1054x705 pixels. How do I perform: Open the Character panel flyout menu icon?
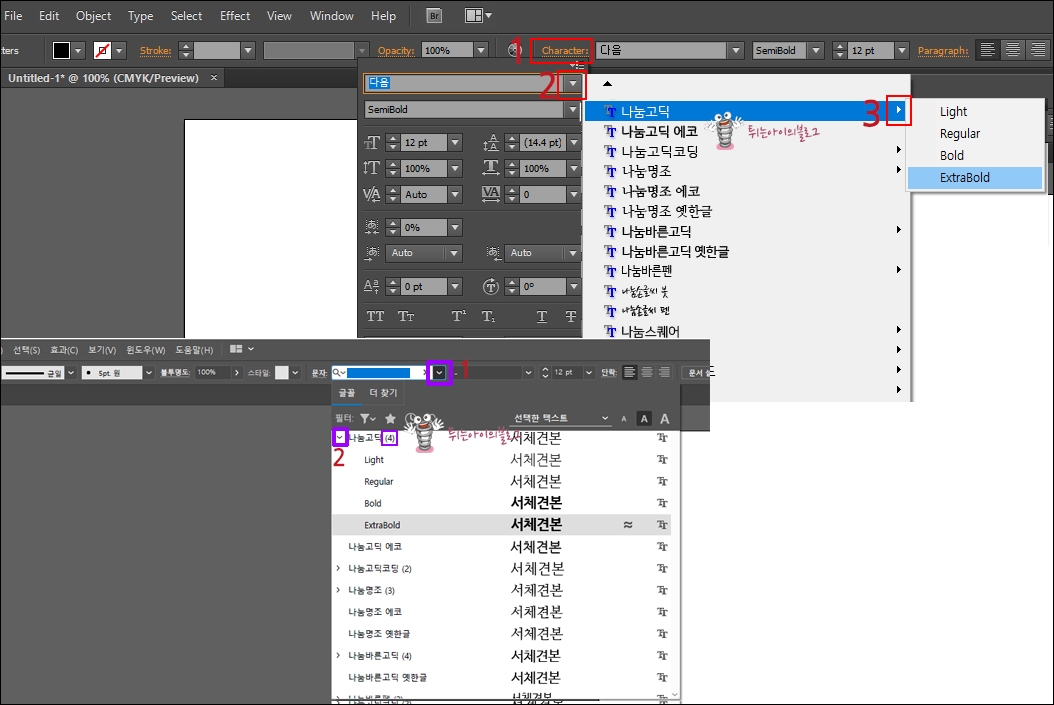577,65
